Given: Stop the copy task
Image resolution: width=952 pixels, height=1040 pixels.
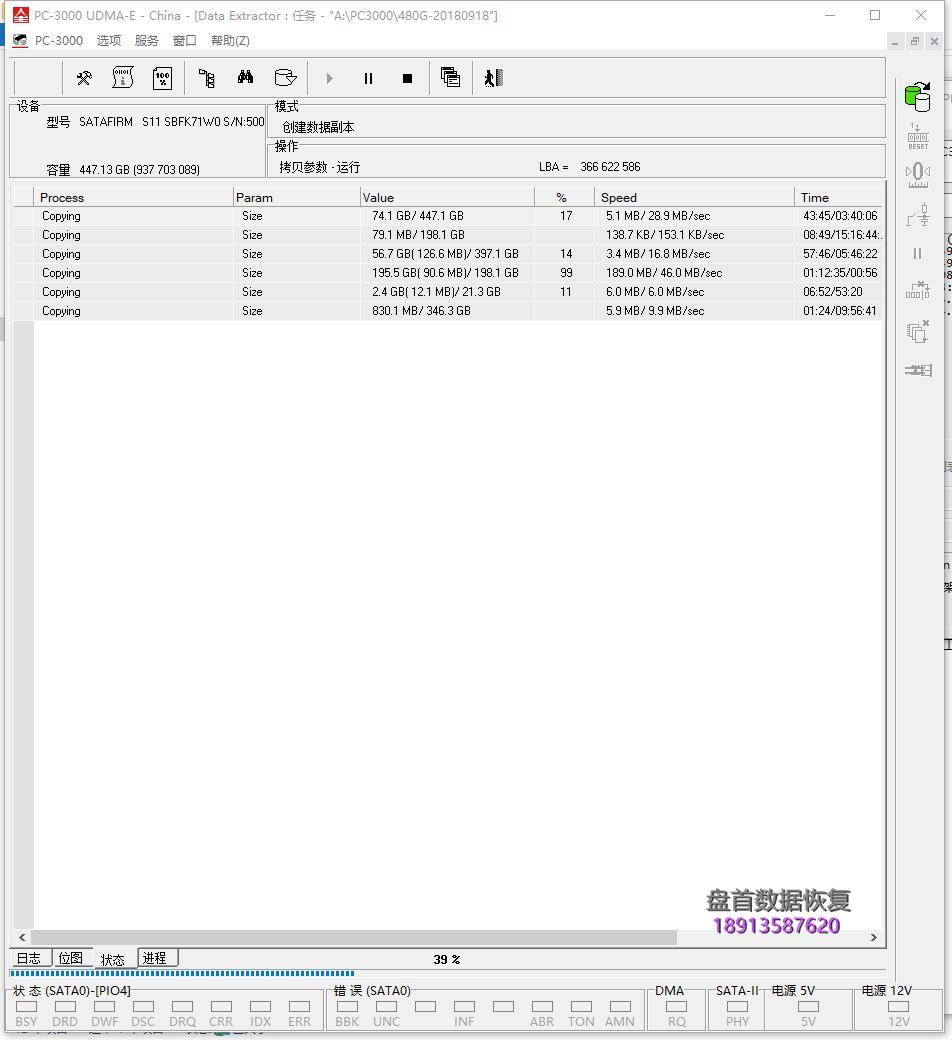Looking at the screenshot, I should click(407, 78).
